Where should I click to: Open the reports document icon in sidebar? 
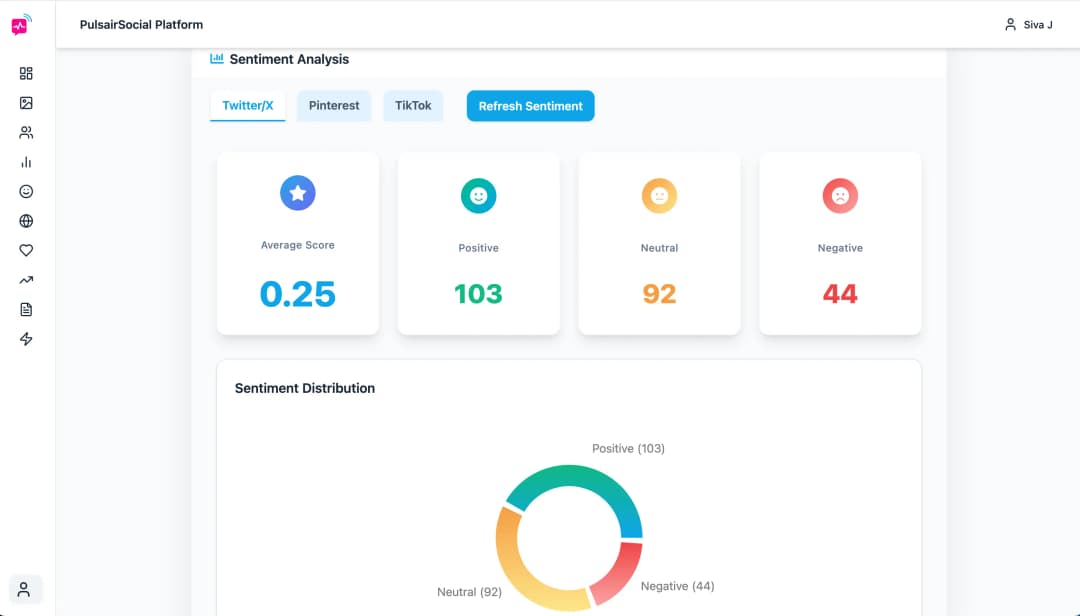pyautogui.click(x=26, y=309)
